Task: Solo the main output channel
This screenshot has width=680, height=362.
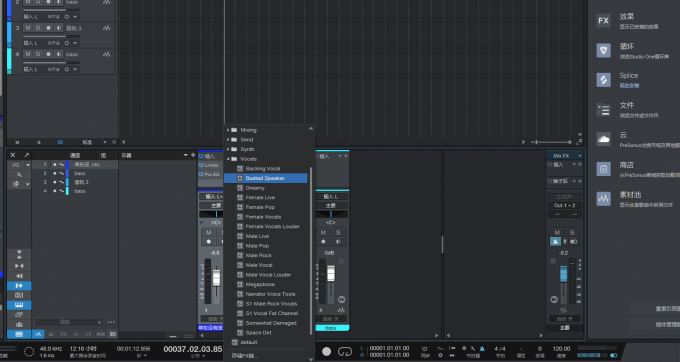Action: (x=572, y=232)
